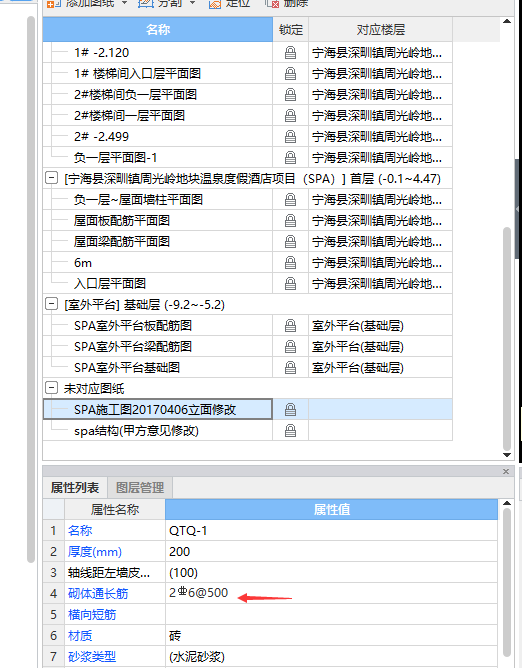Open the 砌体通长筋 property link
The height and width of the screenshot is (668, 522).
coord(98,593)
